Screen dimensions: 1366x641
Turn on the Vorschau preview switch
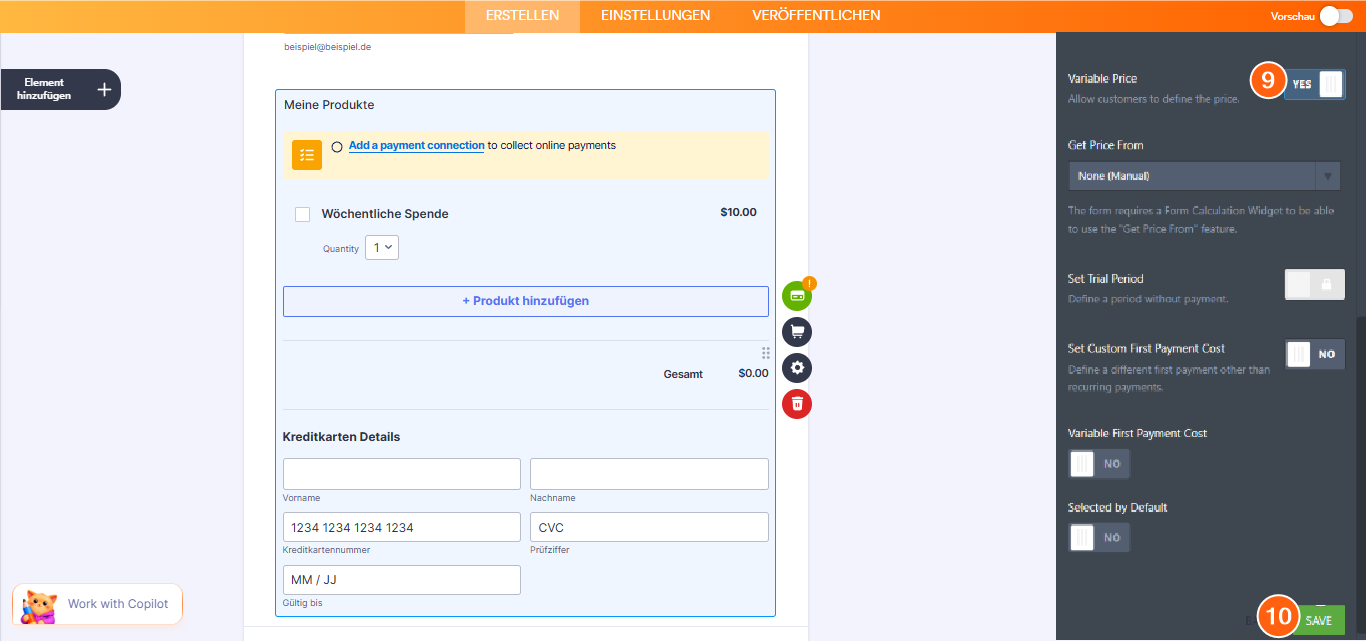pyautogui.click(x=1335, y=16)
